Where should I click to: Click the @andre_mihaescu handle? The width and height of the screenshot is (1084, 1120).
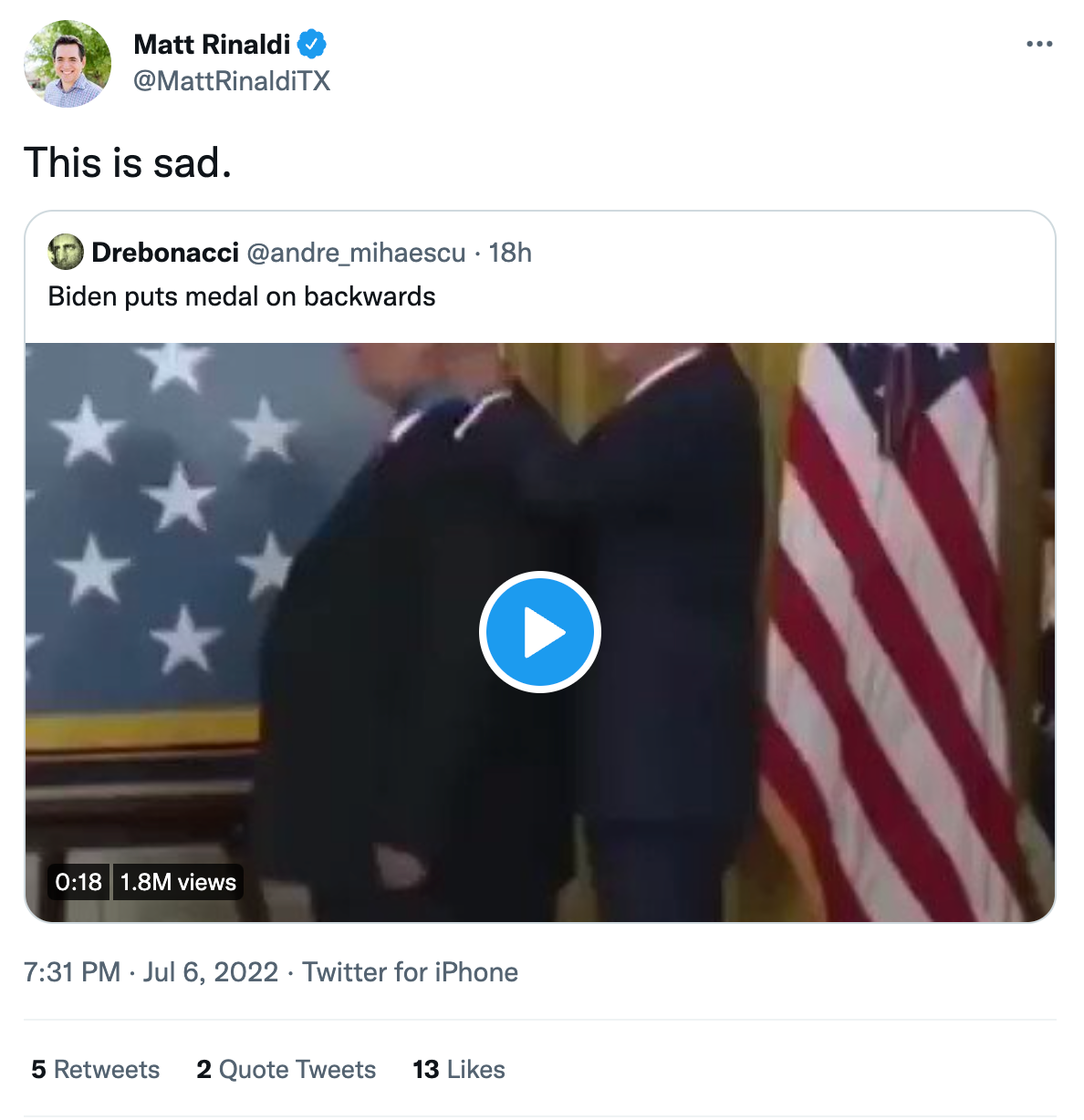[x=357, y=253]
